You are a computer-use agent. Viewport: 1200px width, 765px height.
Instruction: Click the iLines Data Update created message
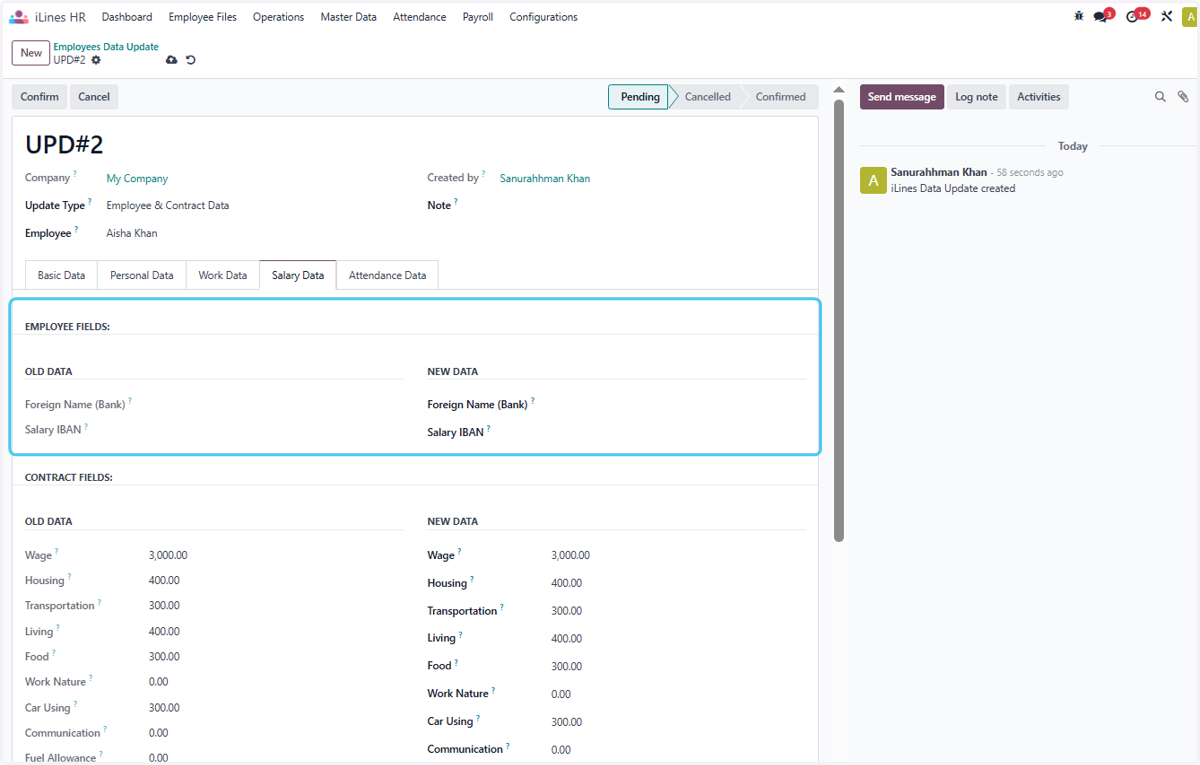point(953,188)
